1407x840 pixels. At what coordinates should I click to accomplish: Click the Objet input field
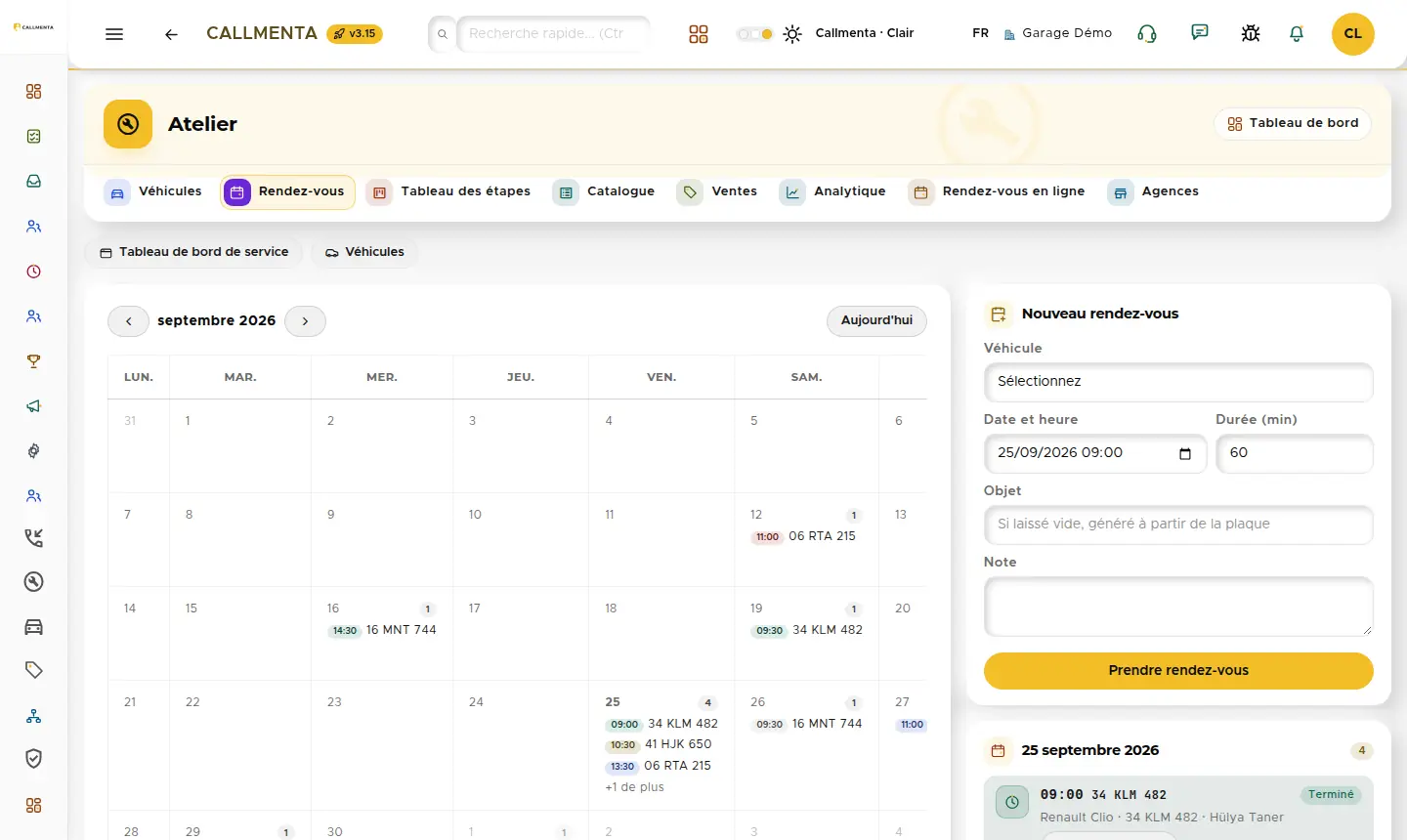point(1178,525)
